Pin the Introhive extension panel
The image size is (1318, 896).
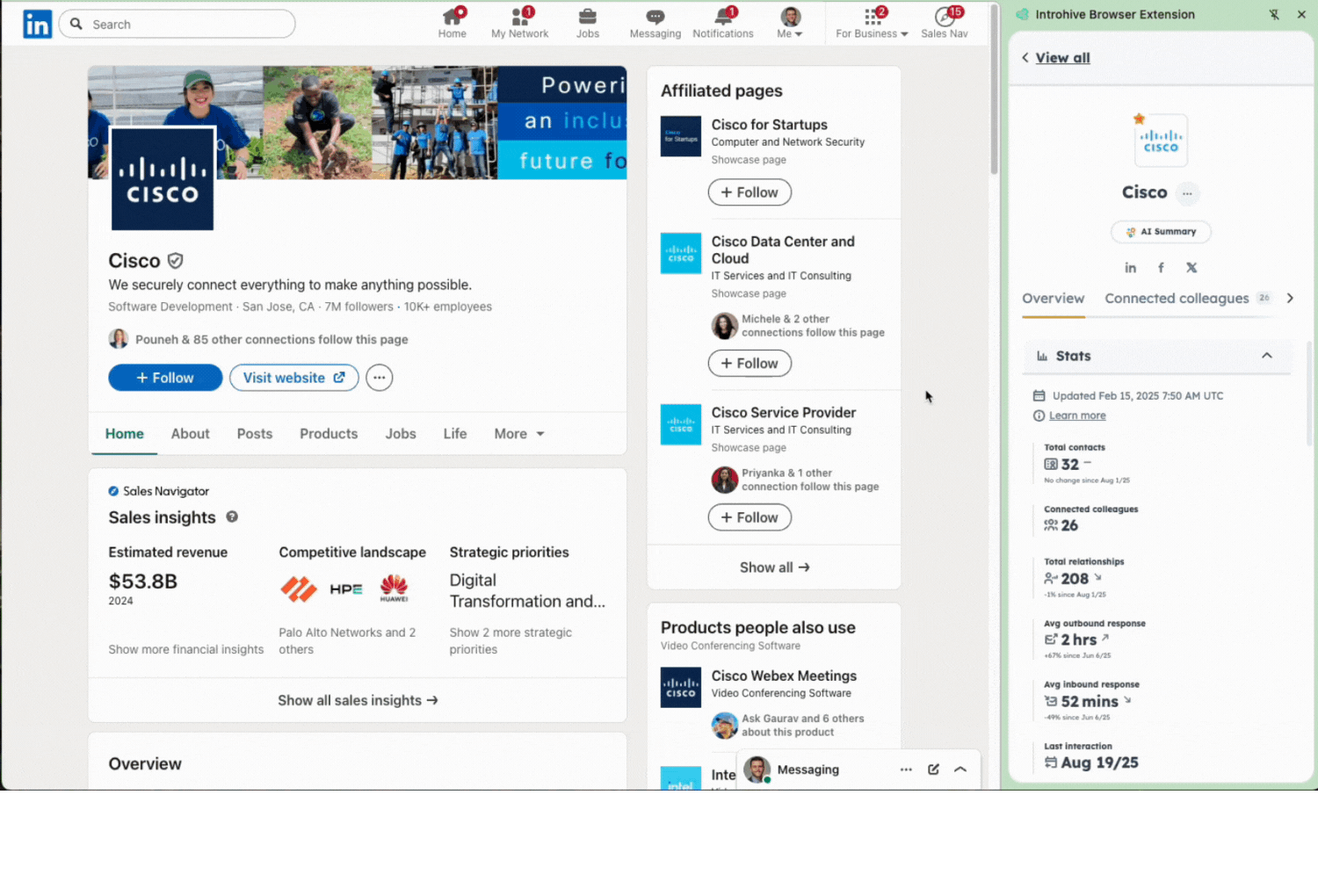tap(1274, 15)
